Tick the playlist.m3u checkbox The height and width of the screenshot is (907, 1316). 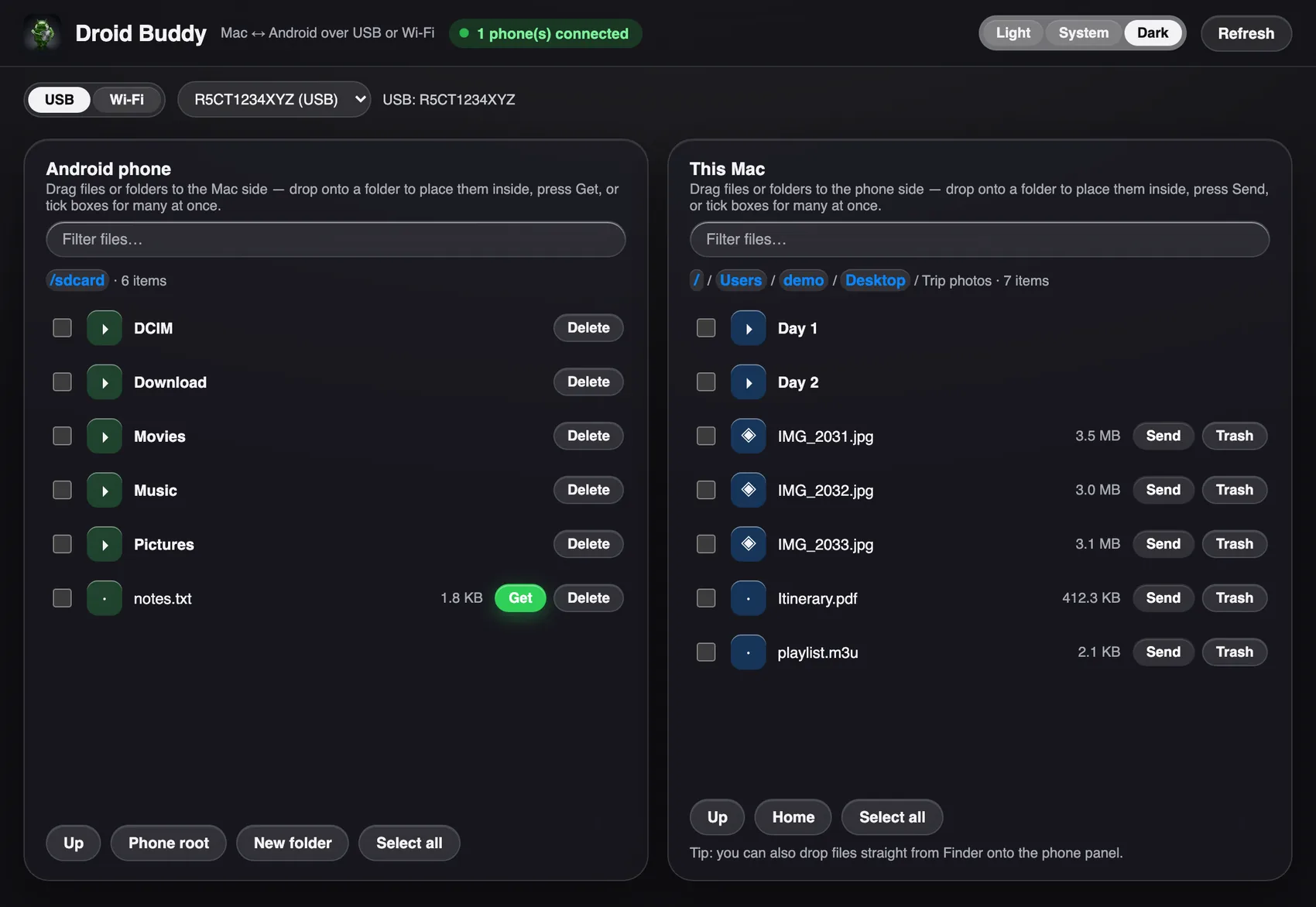pyautogui.click(x=706, y=652)
